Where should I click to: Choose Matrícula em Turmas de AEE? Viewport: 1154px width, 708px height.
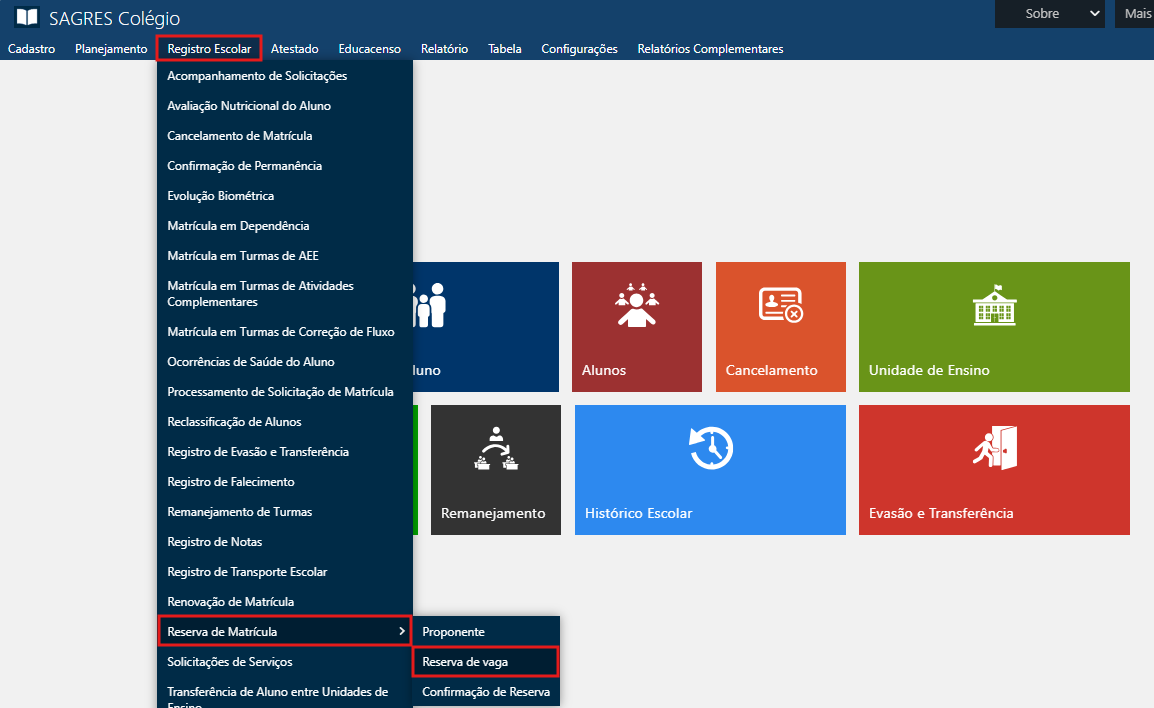point(285,256)
